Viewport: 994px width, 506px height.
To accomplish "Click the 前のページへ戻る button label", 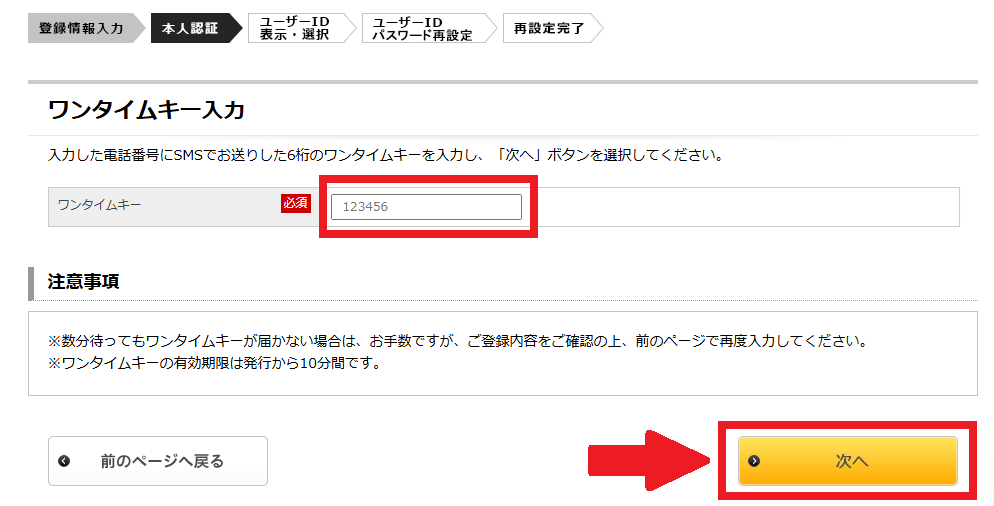I will [162, 461].
